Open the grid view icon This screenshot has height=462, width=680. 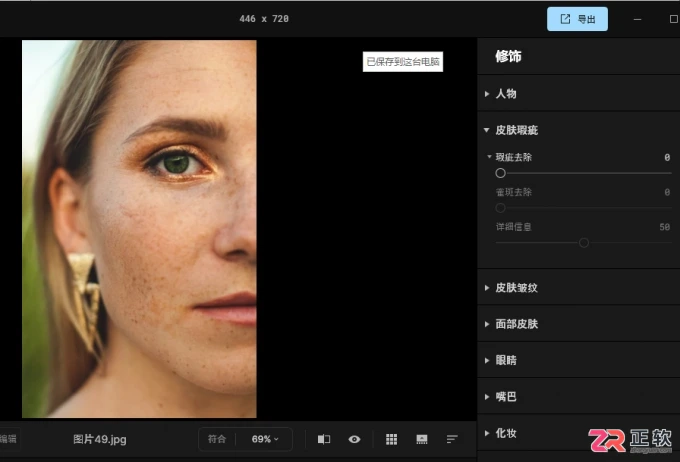(x=392, y=439)
